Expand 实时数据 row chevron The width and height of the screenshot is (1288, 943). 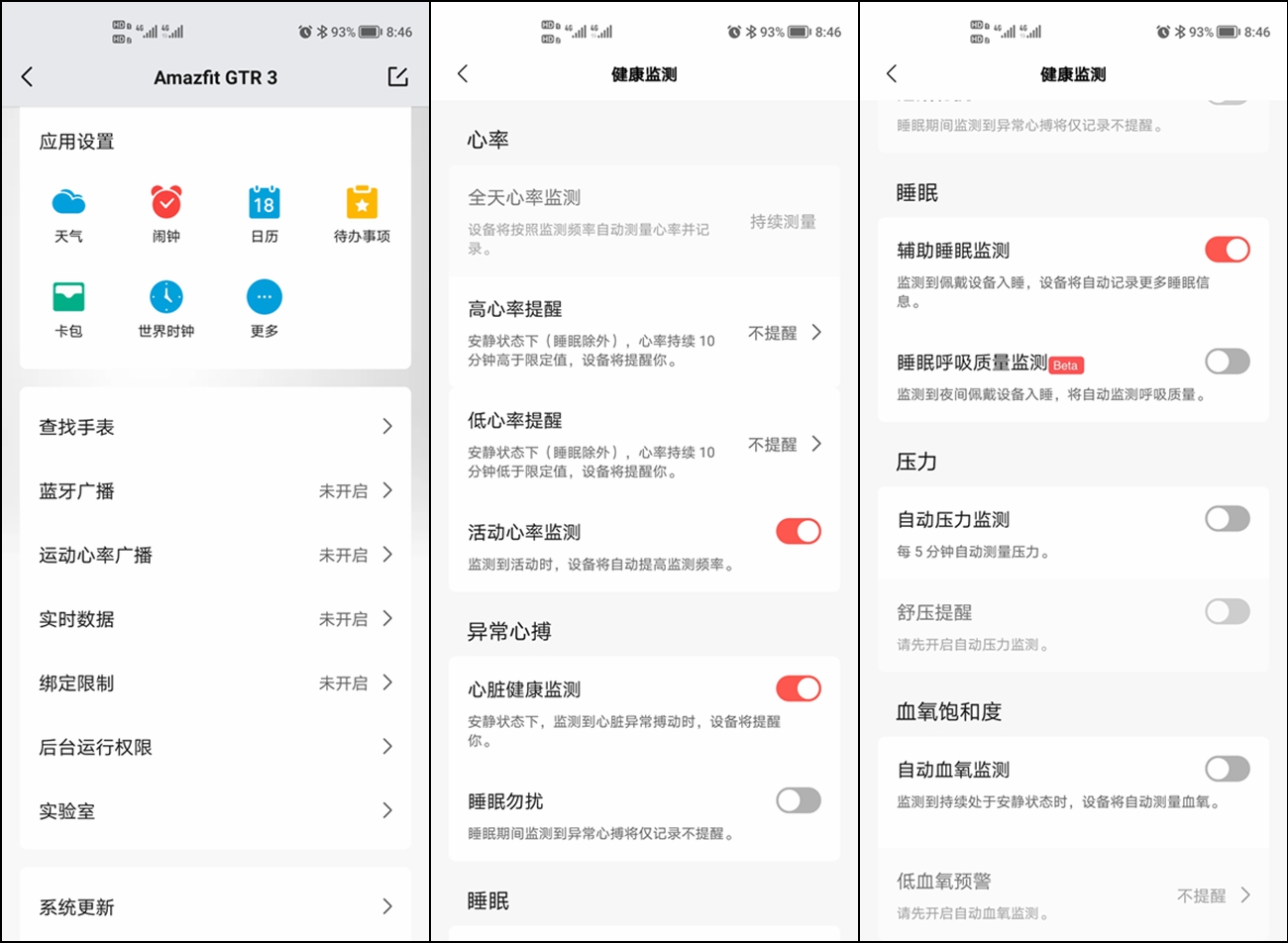[387, 618]
